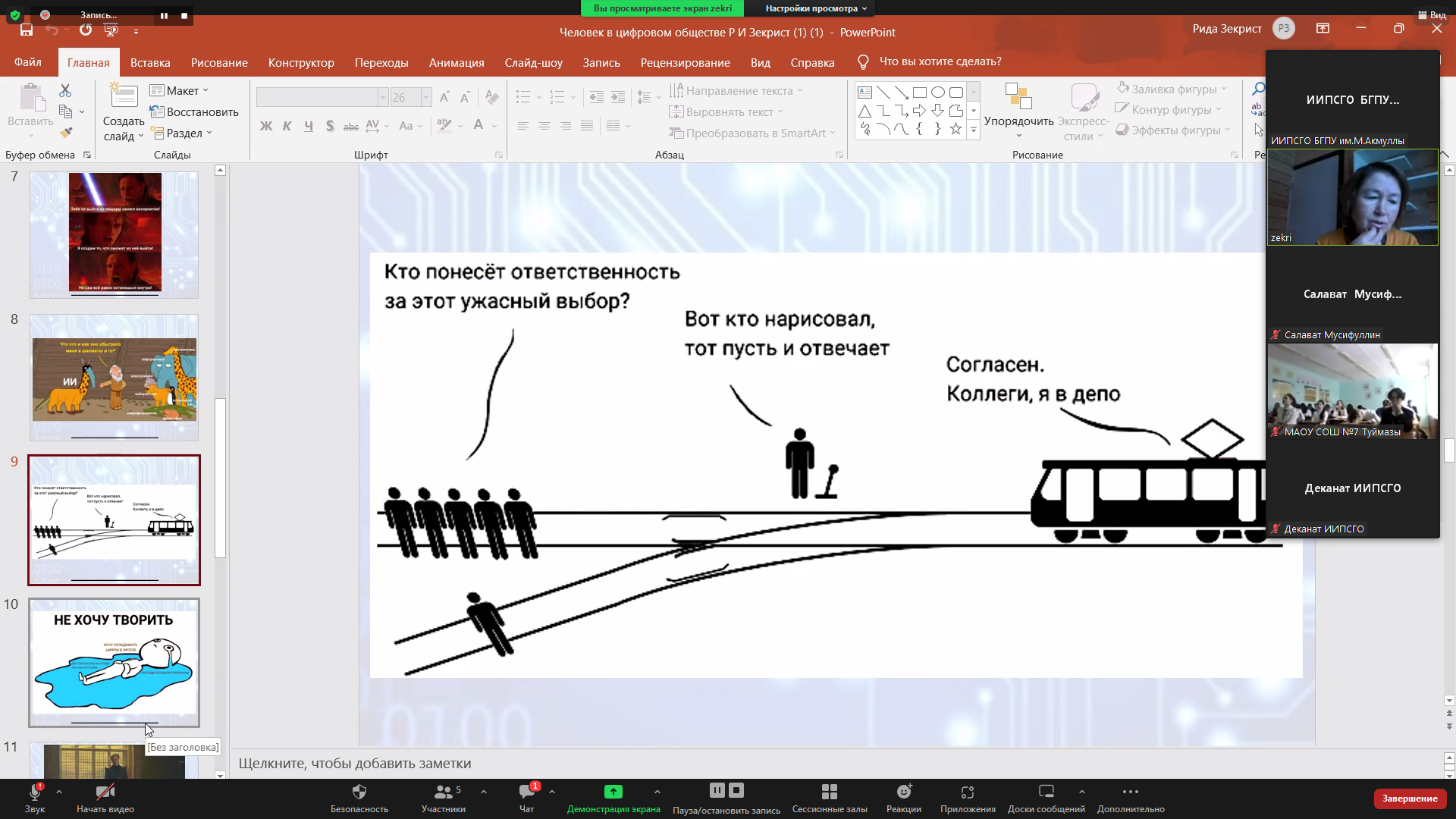
Task: Expand the View settings dropdown
Action: coord(816,8)
